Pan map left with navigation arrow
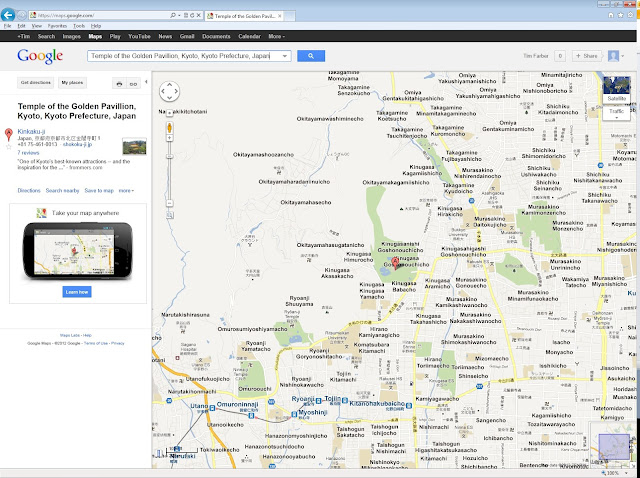Screen dimensions: 640x478 163,91
